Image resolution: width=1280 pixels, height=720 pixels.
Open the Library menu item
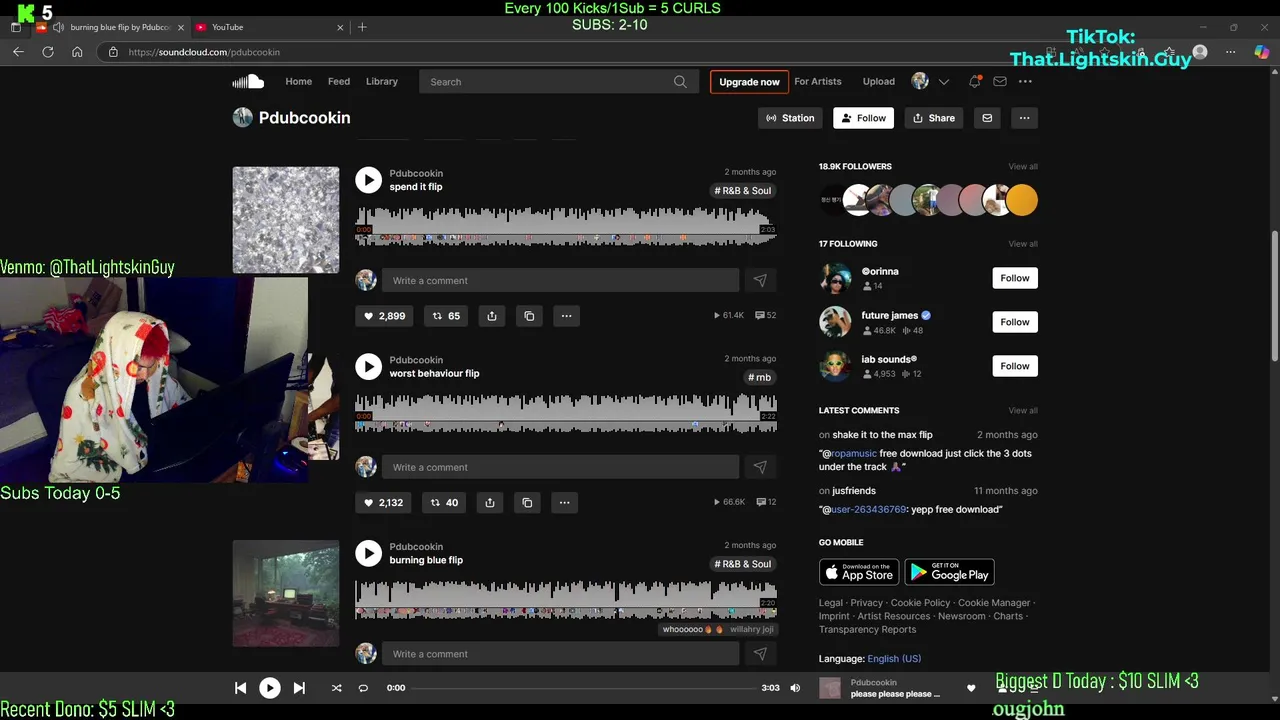pyautogui.click(x=382, y=82)
